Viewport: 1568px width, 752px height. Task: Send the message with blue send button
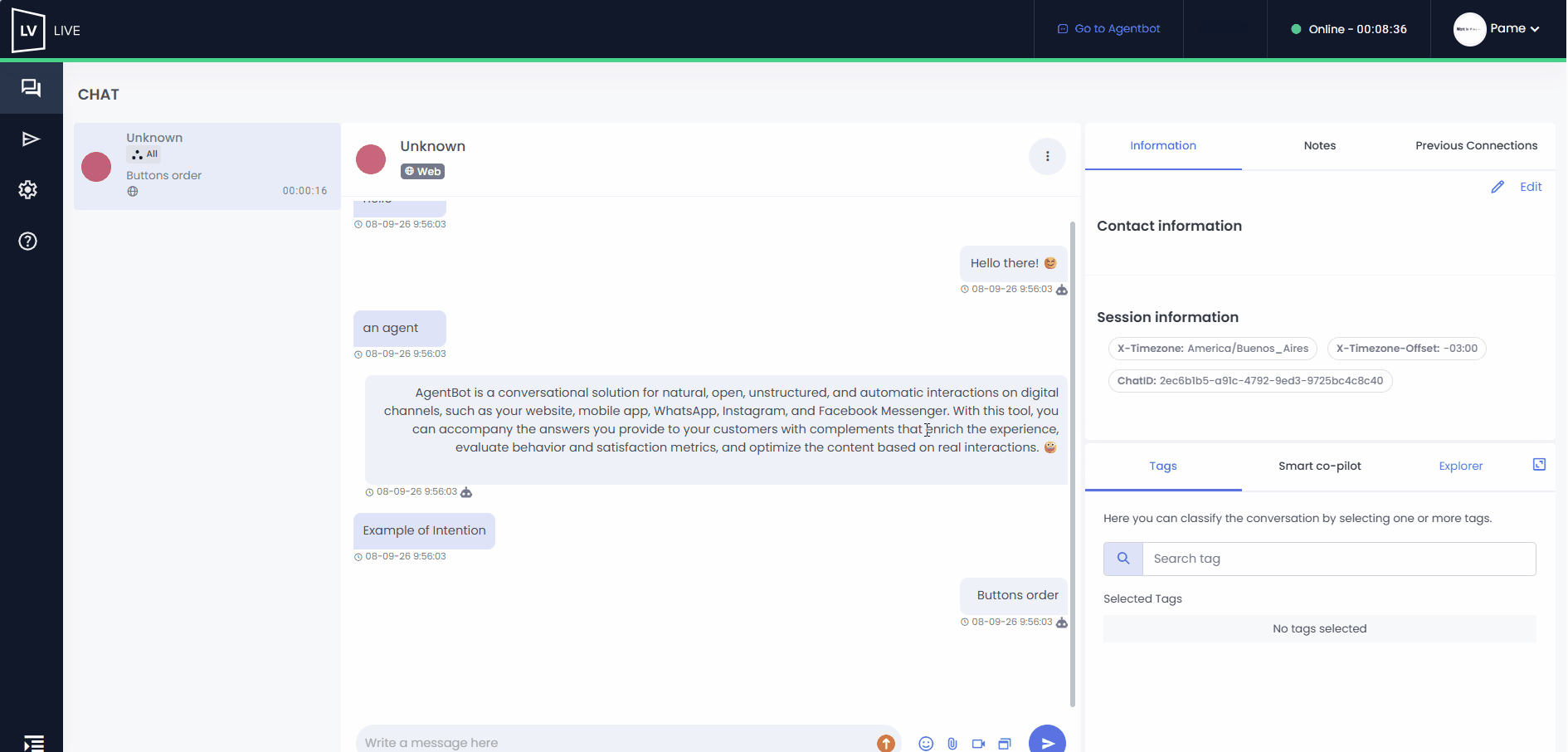(x=1047, y=740)
